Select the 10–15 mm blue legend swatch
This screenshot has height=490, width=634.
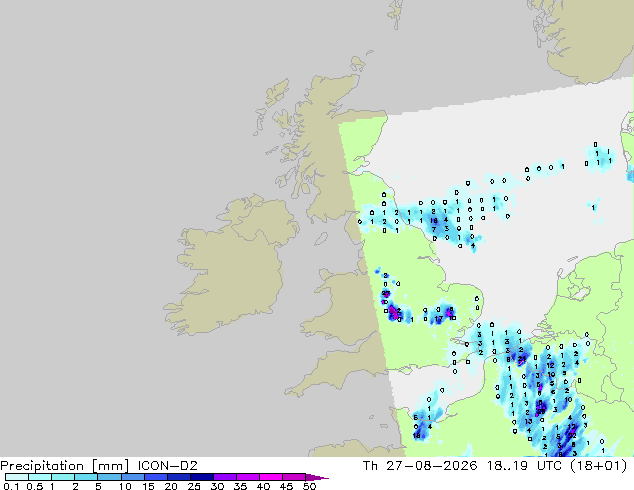pyautogui.click(x=132, y=477)
